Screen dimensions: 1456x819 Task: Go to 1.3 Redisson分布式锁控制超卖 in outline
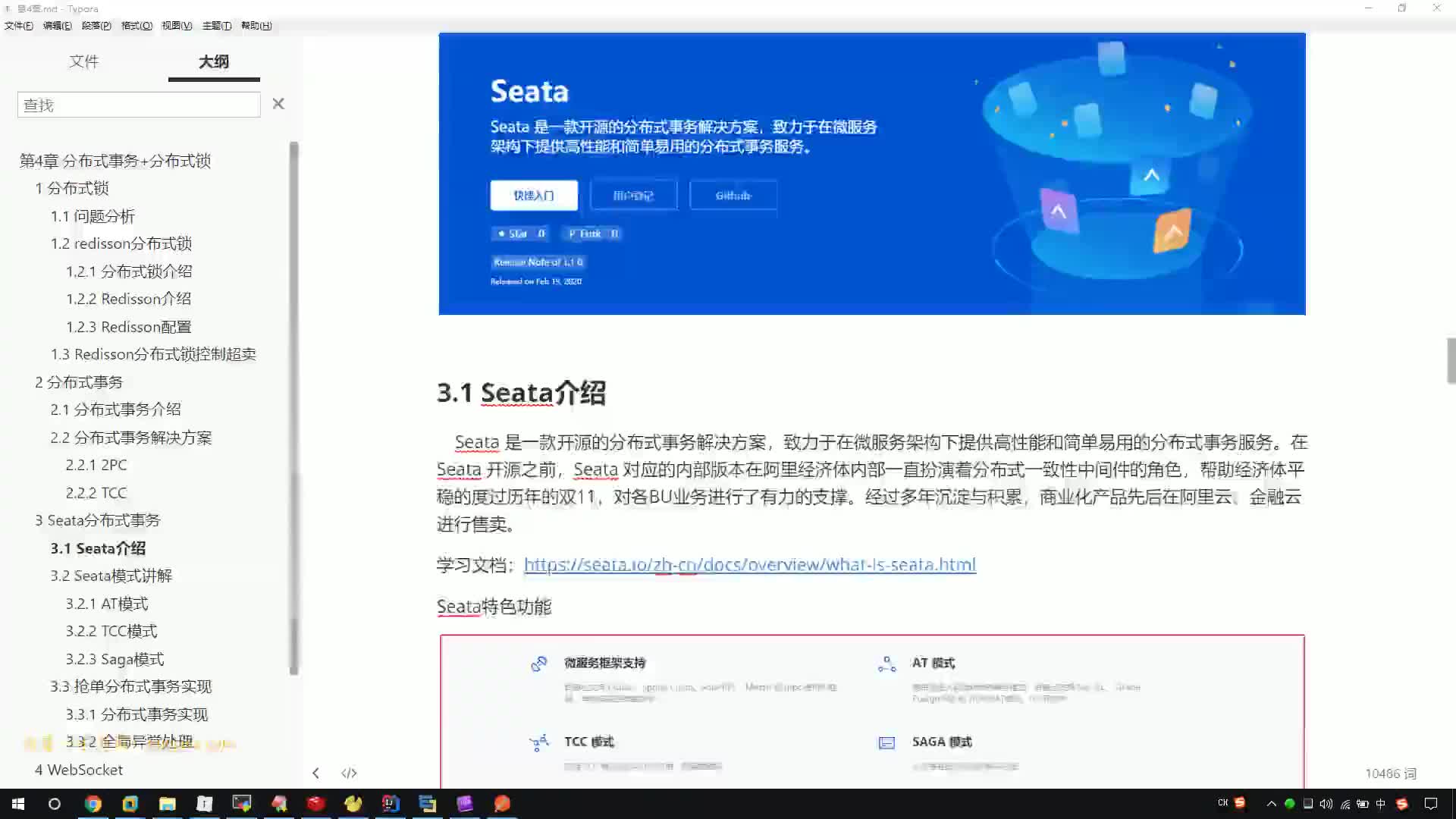click(x=153, y=354)
